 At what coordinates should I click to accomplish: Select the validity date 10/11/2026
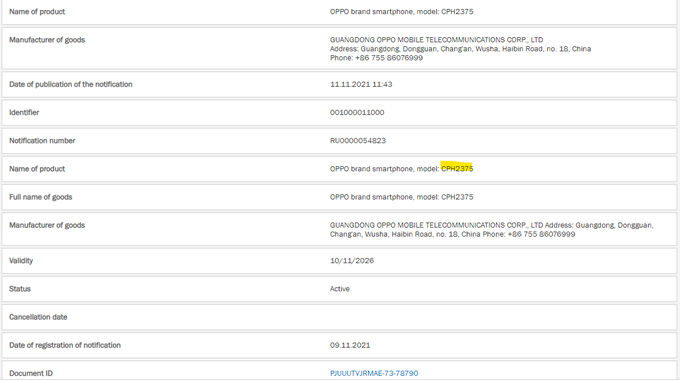point(352,261)
